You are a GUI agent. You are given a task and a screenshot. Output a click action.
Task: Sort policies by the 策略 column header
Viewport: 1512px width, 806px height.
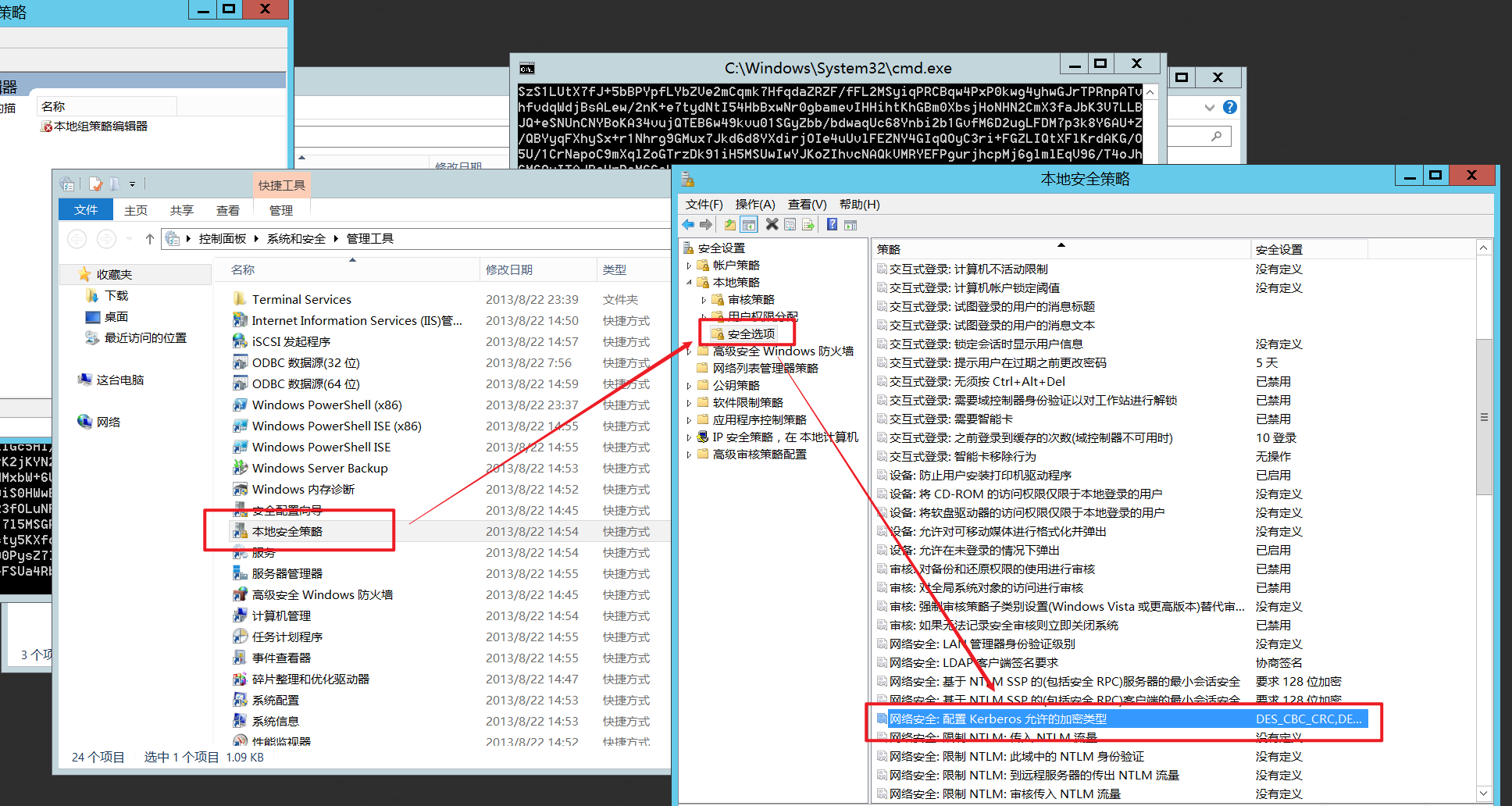tap(1061, 249)
